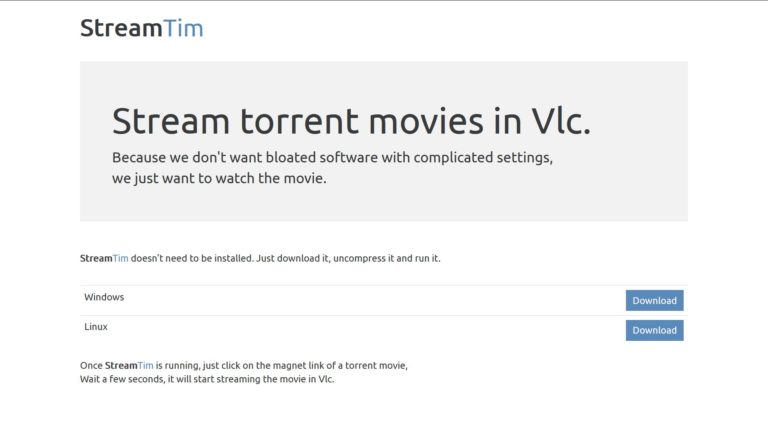This screenshot has height=432, width=768.
Task: Click the dark "Stream" part of the top logo
Action: coord(120,28)
